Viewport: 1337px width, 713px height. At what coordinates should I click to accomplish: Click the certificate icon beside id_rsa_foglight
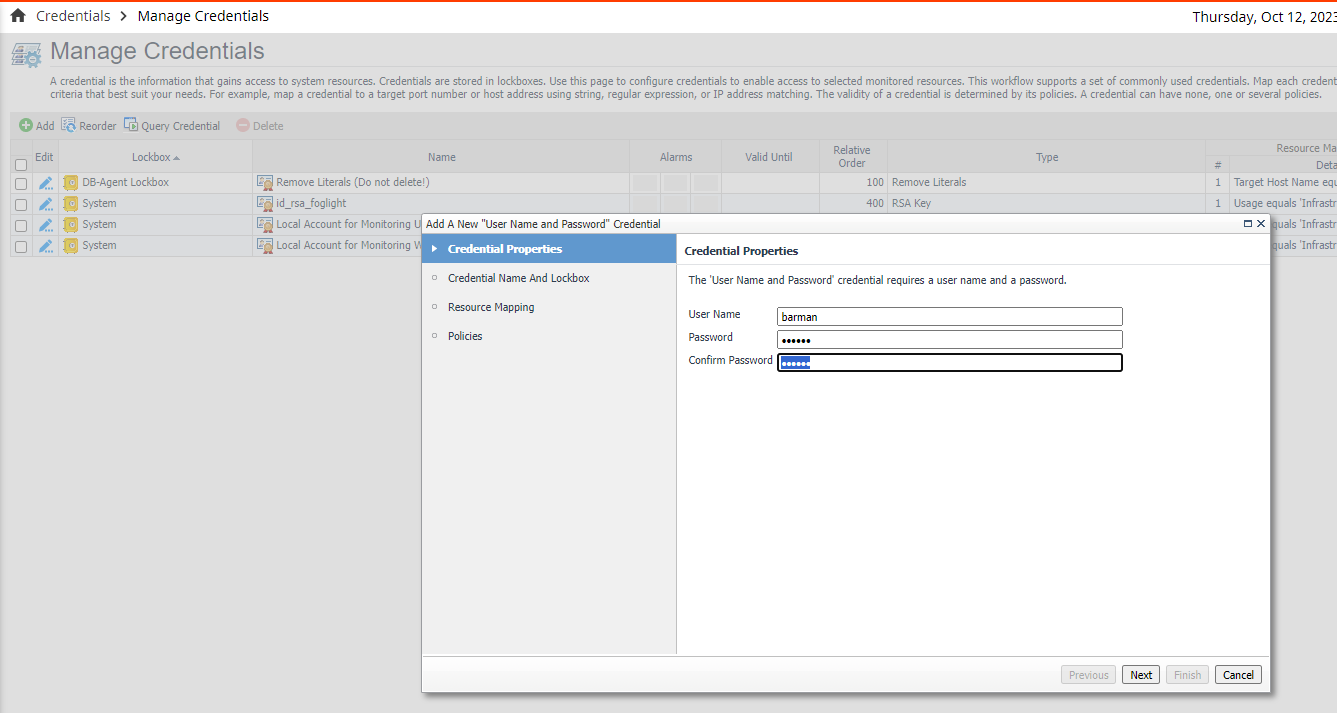point(265,204)
